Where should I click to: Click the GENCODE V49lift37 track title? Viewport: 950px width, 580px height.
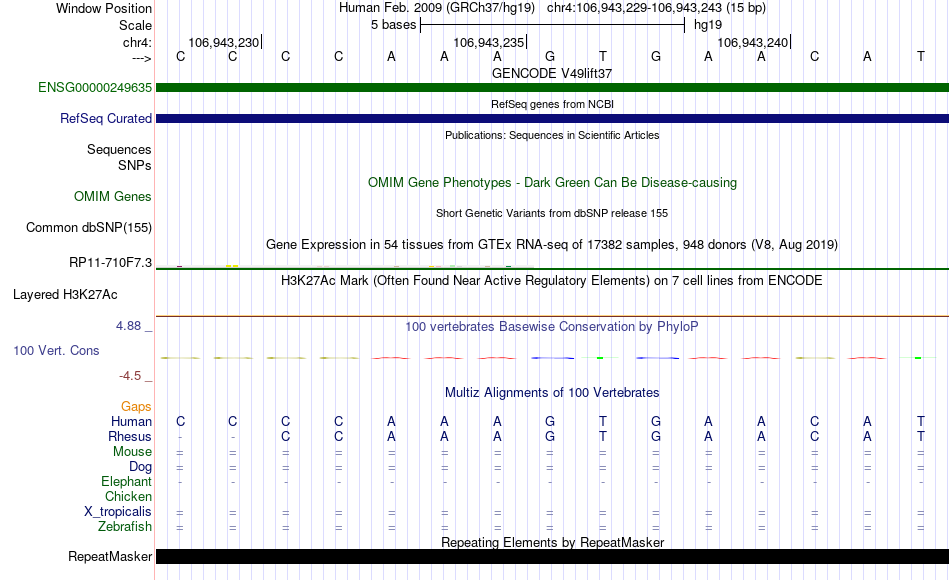pos(552,73)
